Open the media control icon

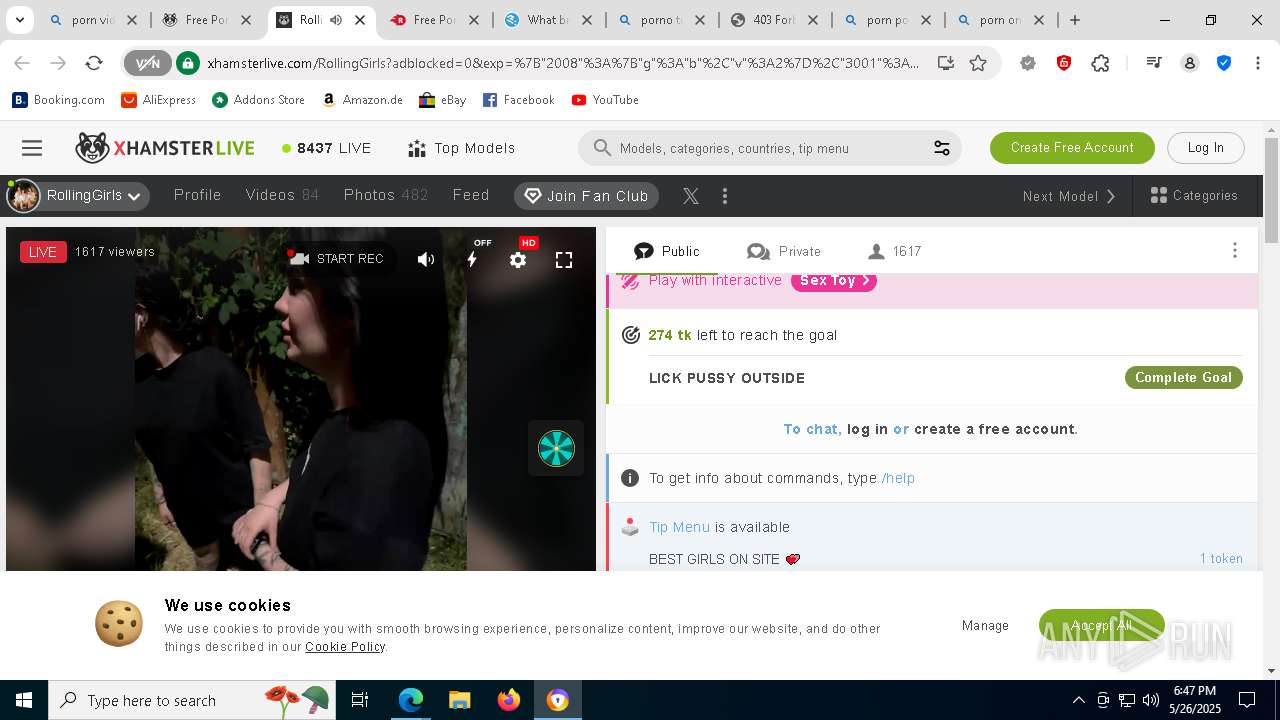pyautogui.click(x=1154, y=63)
